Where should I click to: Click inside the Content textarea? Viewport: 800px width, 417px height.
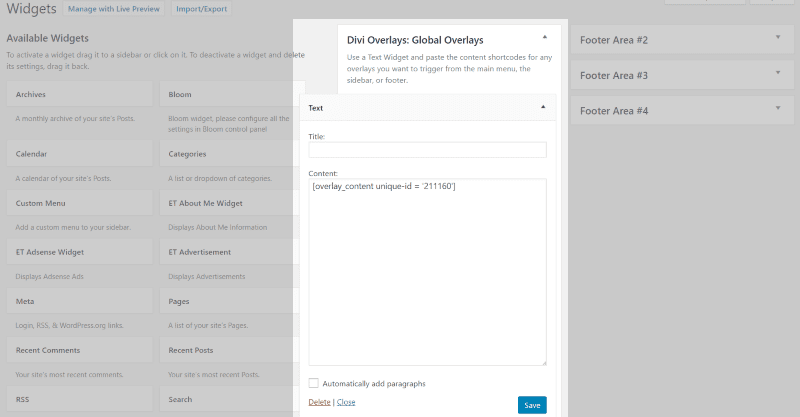click(427, 272)
